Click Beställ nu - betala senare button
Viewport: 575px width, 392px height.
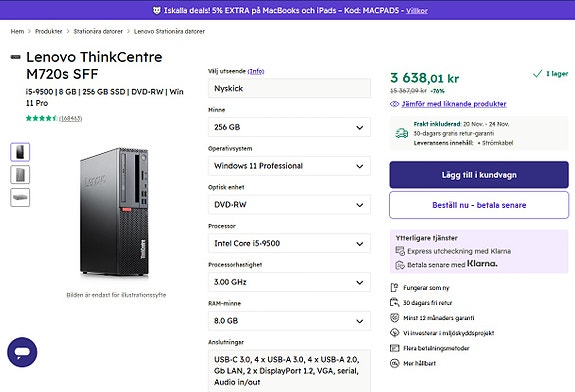click(479, 205)
